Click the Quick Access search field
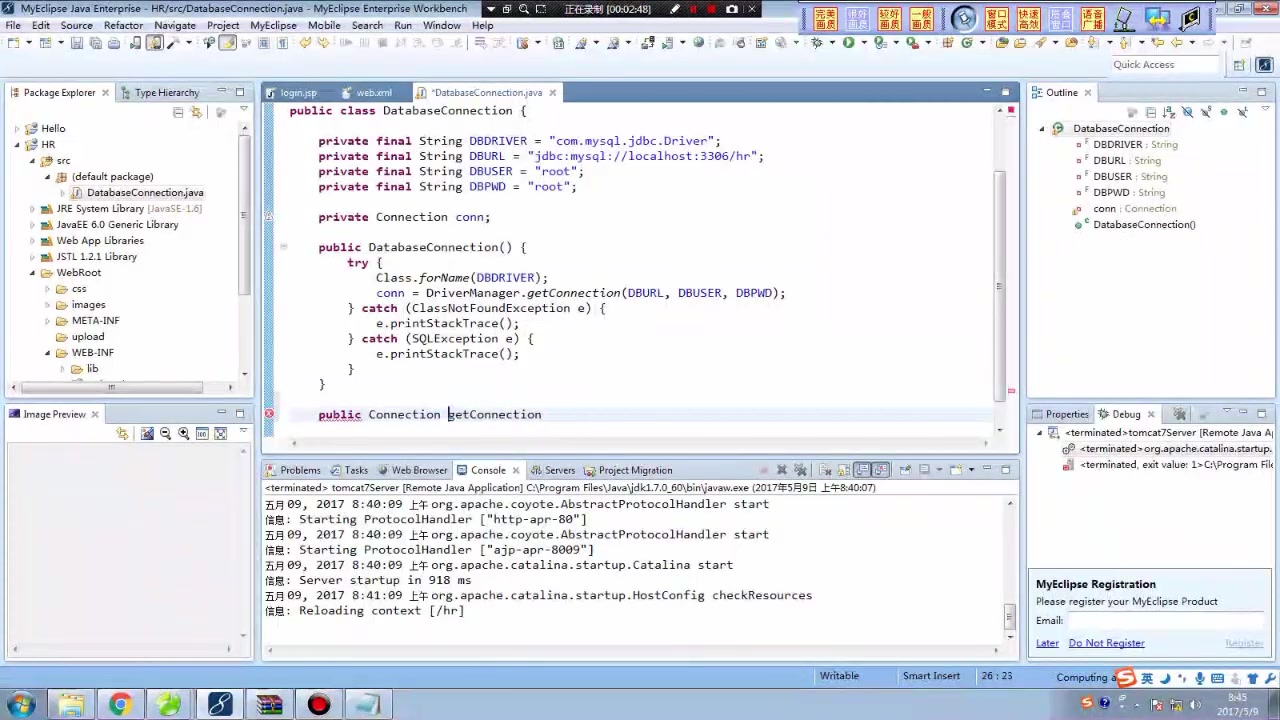Viewport: 1280px width, 720px height. point(1164,65)
